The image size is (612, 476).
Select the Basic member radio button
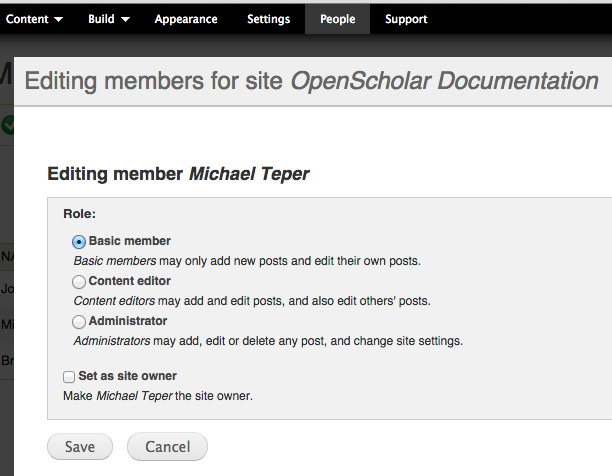pos(79,242)
